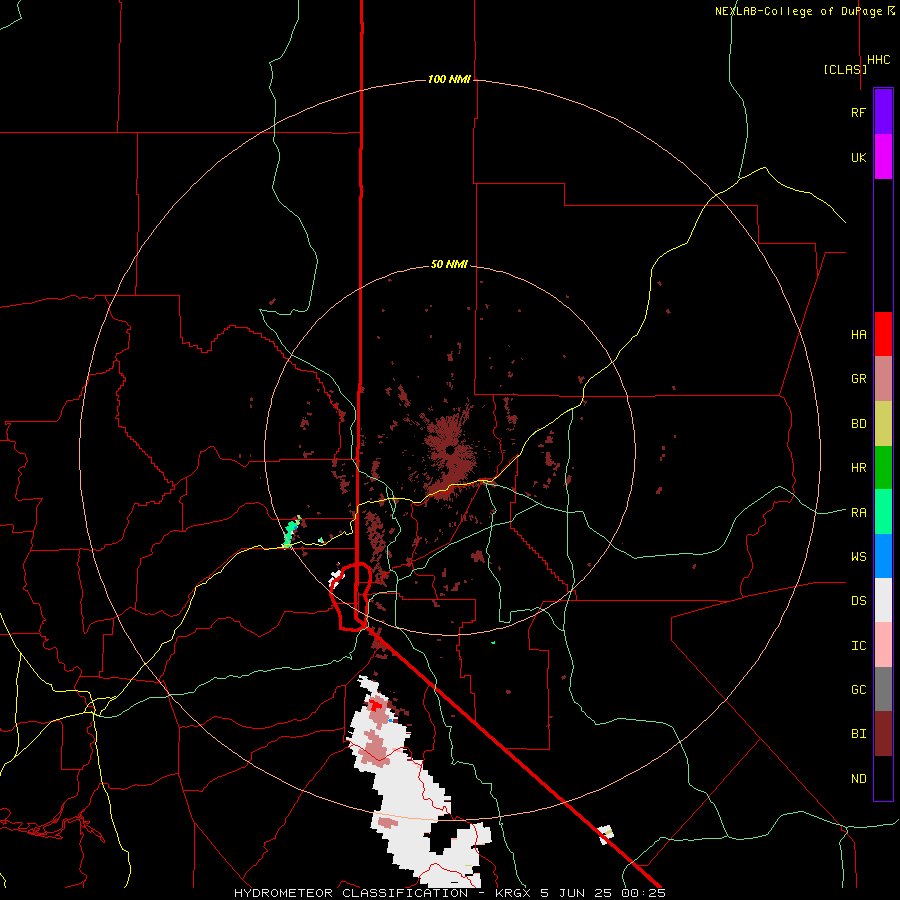Viewport: 900px width, 900px height.
Task: Click the 'HHC' product label
Action: (x=879, y=60)
